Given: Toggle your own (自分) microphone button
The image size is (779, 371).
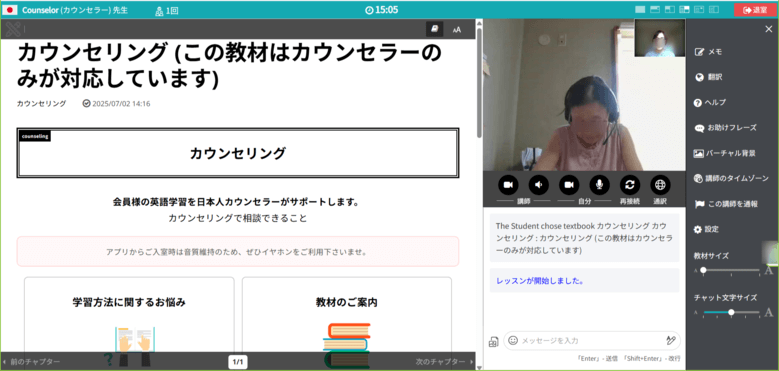Looking at the screenshot, I should coord(599,185).
